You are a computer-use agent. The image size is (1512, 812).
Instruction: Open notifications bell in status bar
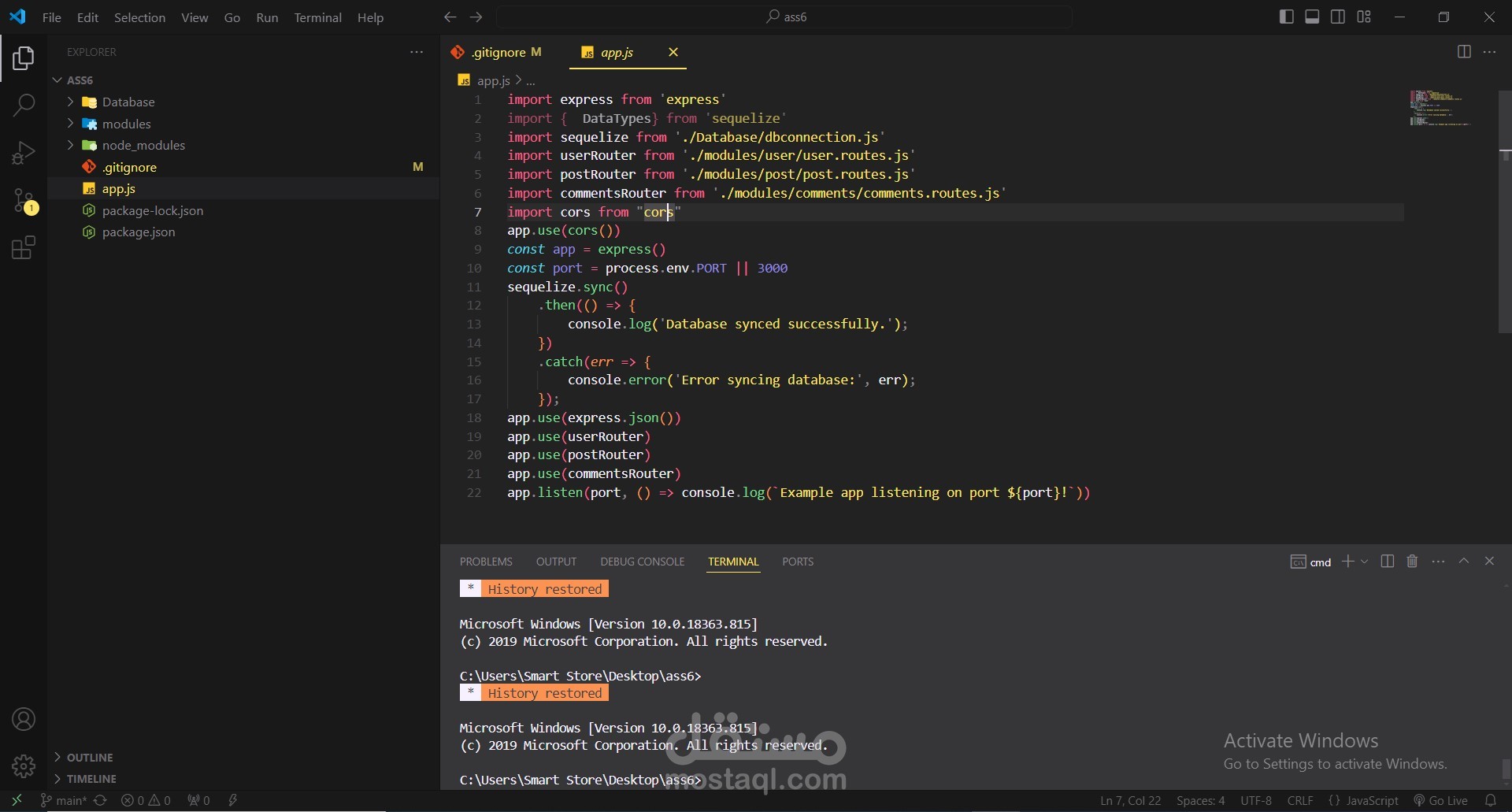pyautogui.click(x=1491, y=800)
